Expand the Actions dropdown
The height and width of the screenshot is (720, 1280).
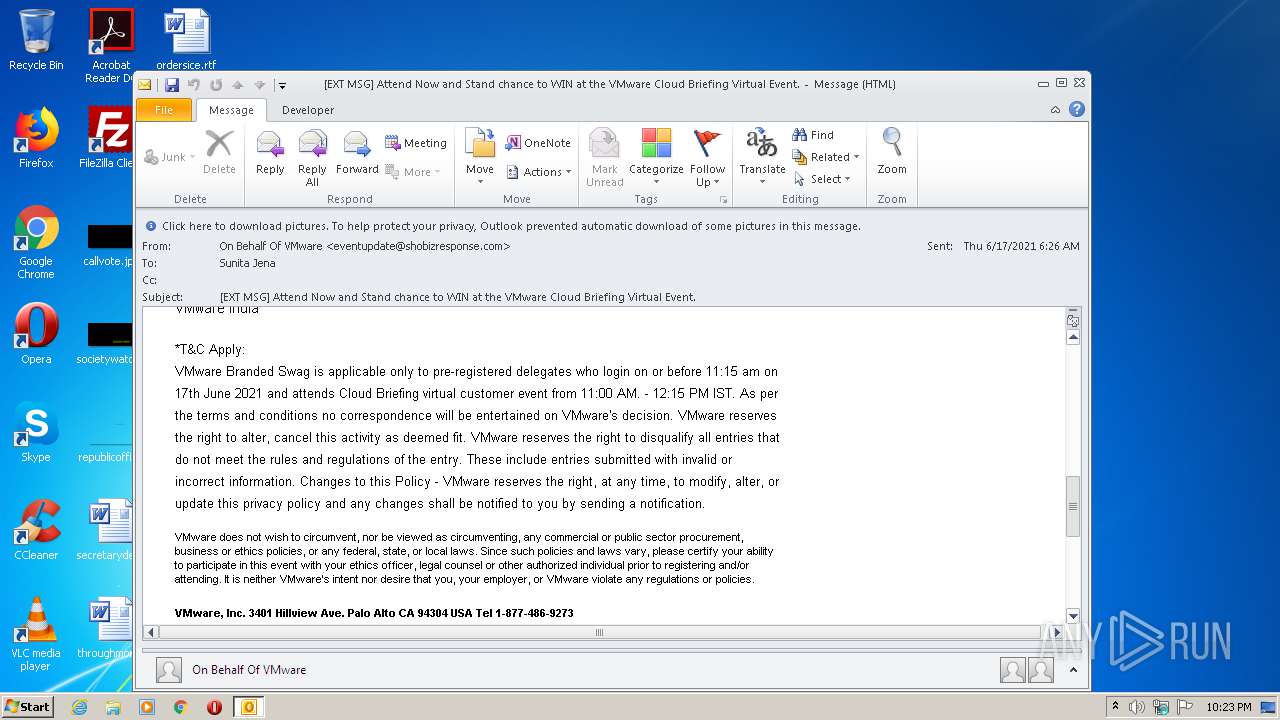538,172
